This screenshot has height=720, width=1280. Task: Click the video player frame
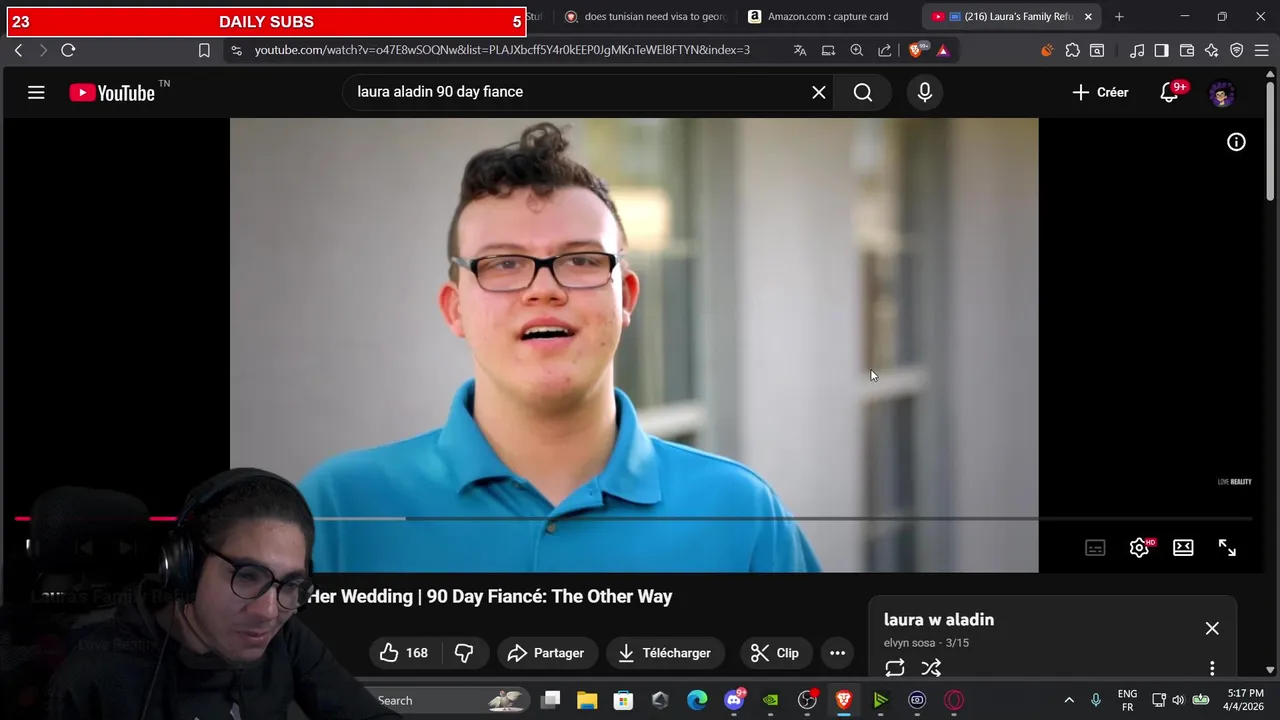(634, 345)
